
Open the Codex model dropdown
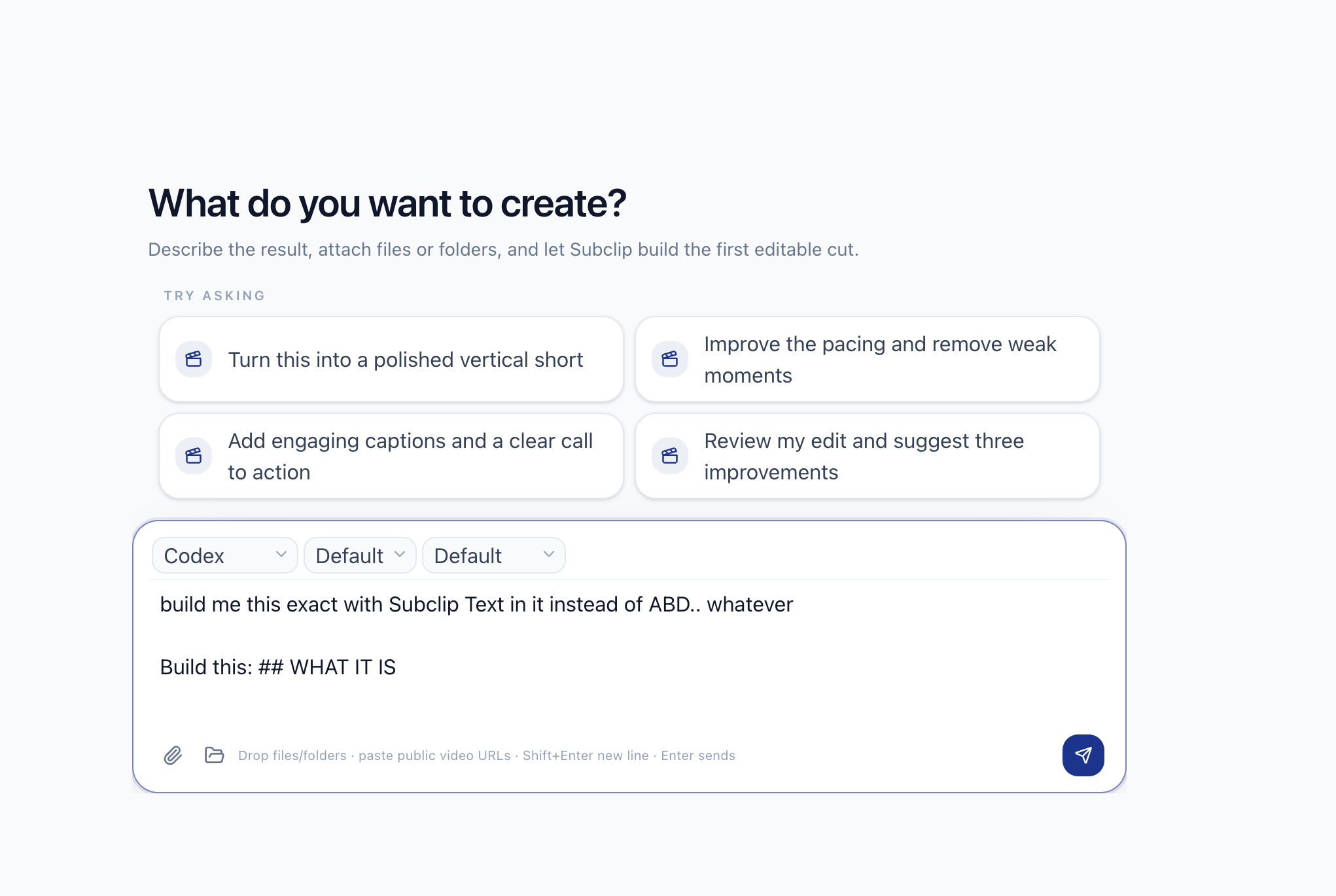point(225,555)
